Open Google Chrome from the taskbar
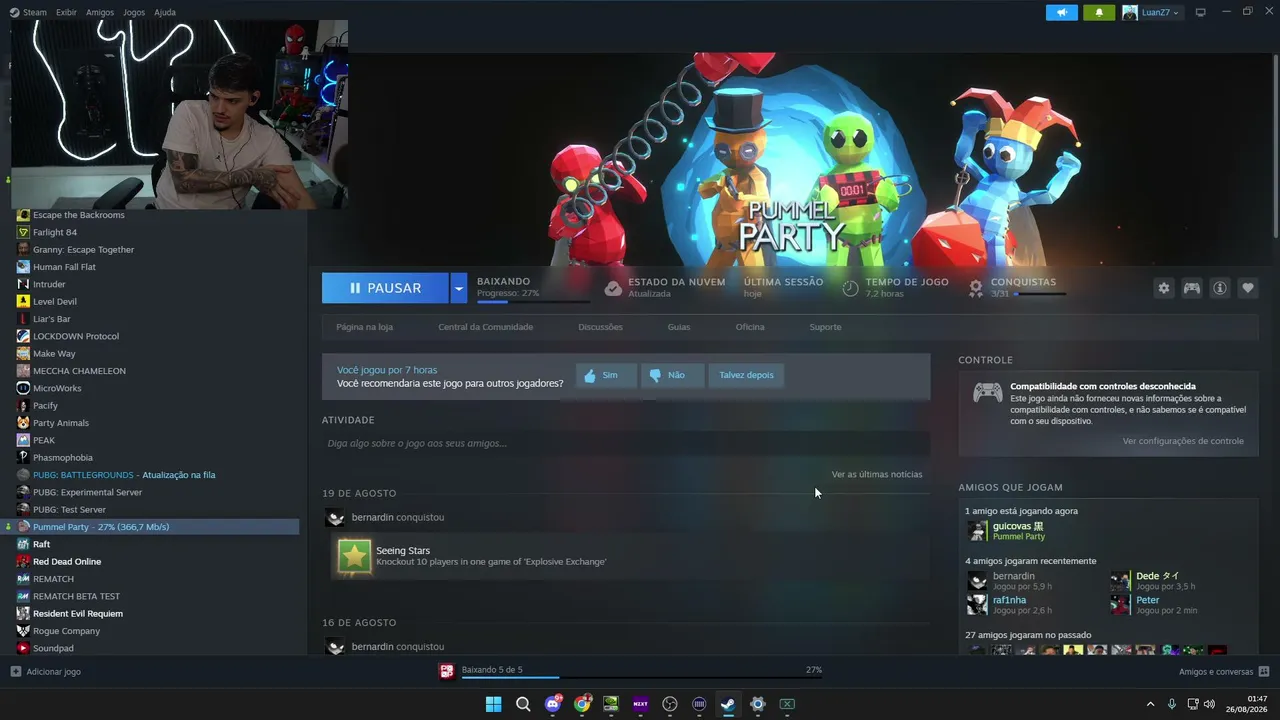Image resolution: width=1280 pixels, height=720 pixels. tap(582, 704)
